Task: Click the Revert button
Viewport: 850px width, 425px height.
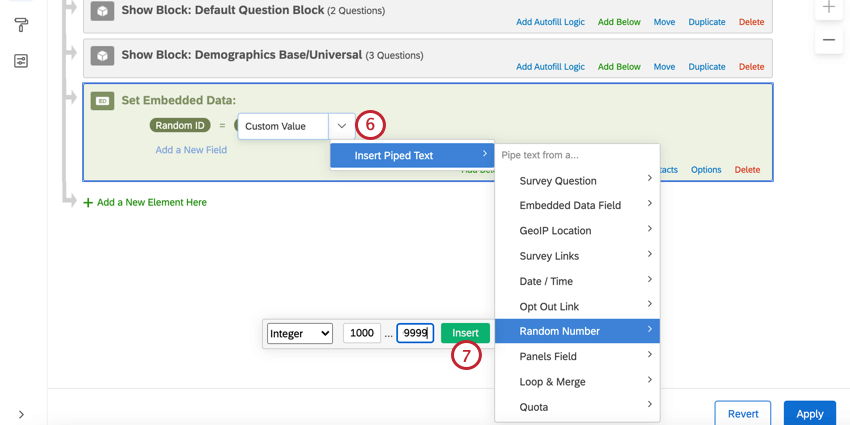Action: (x=743, y=413)
